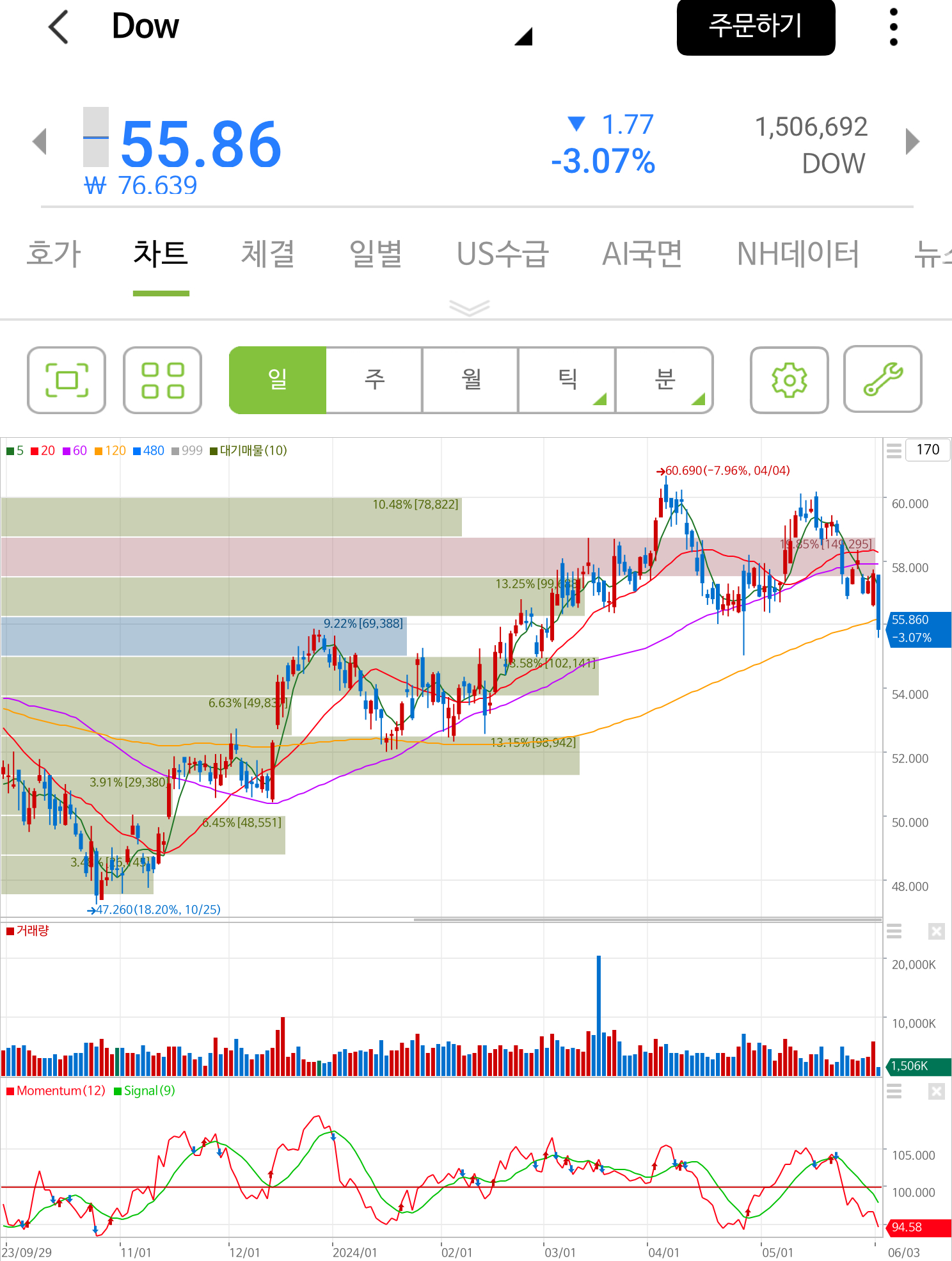
Task: Switch to the 일별 tab
Action: (376, 253)
